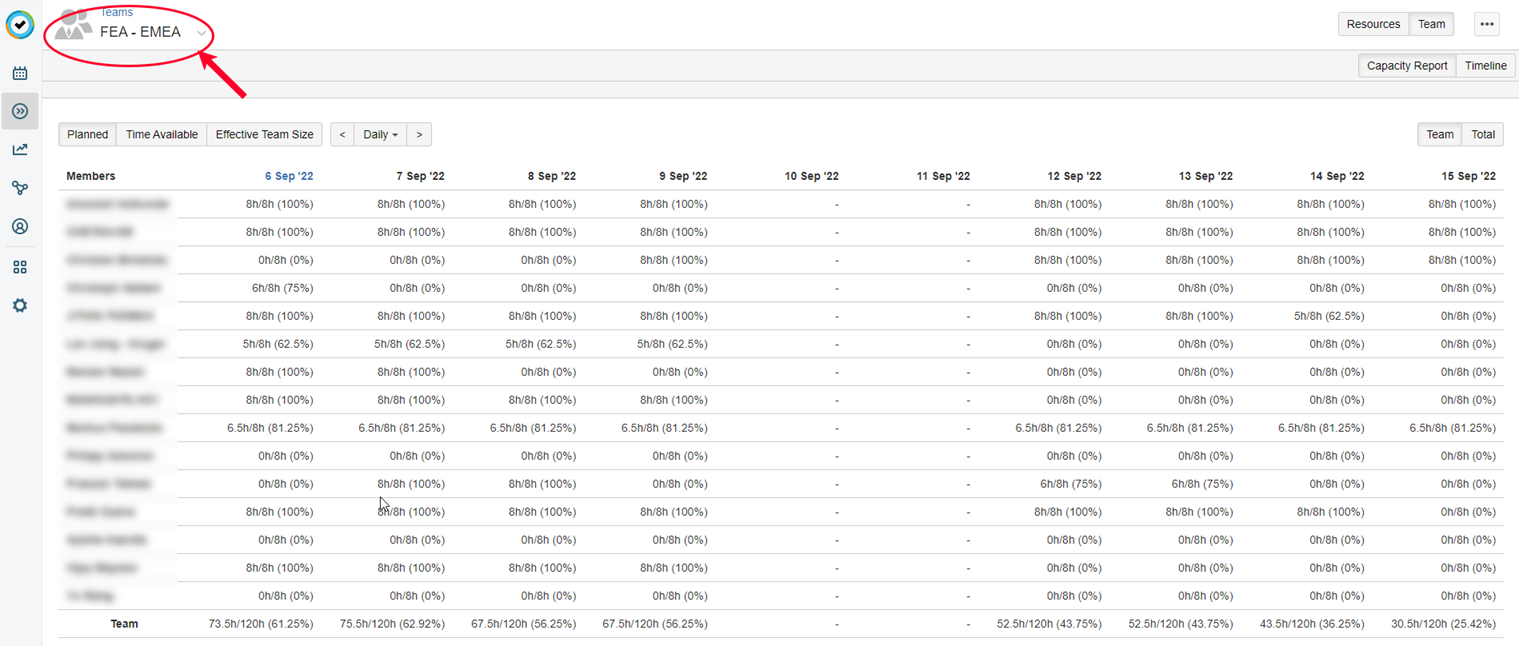The height and width of the screenshot is (646, 1519).
Task: Switch to the Timeline tab
Action: [1485, 66]
